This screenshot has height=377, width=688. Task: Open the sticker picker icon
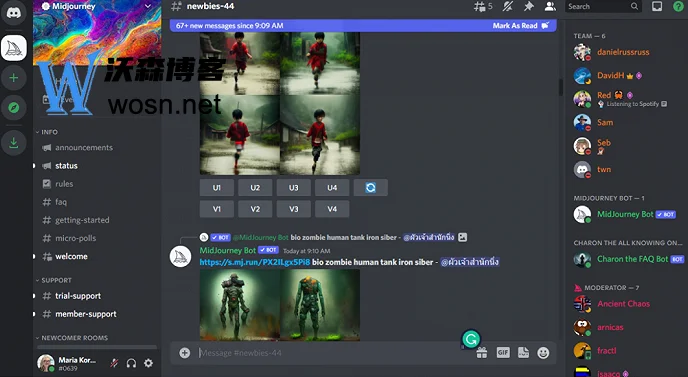523,353
